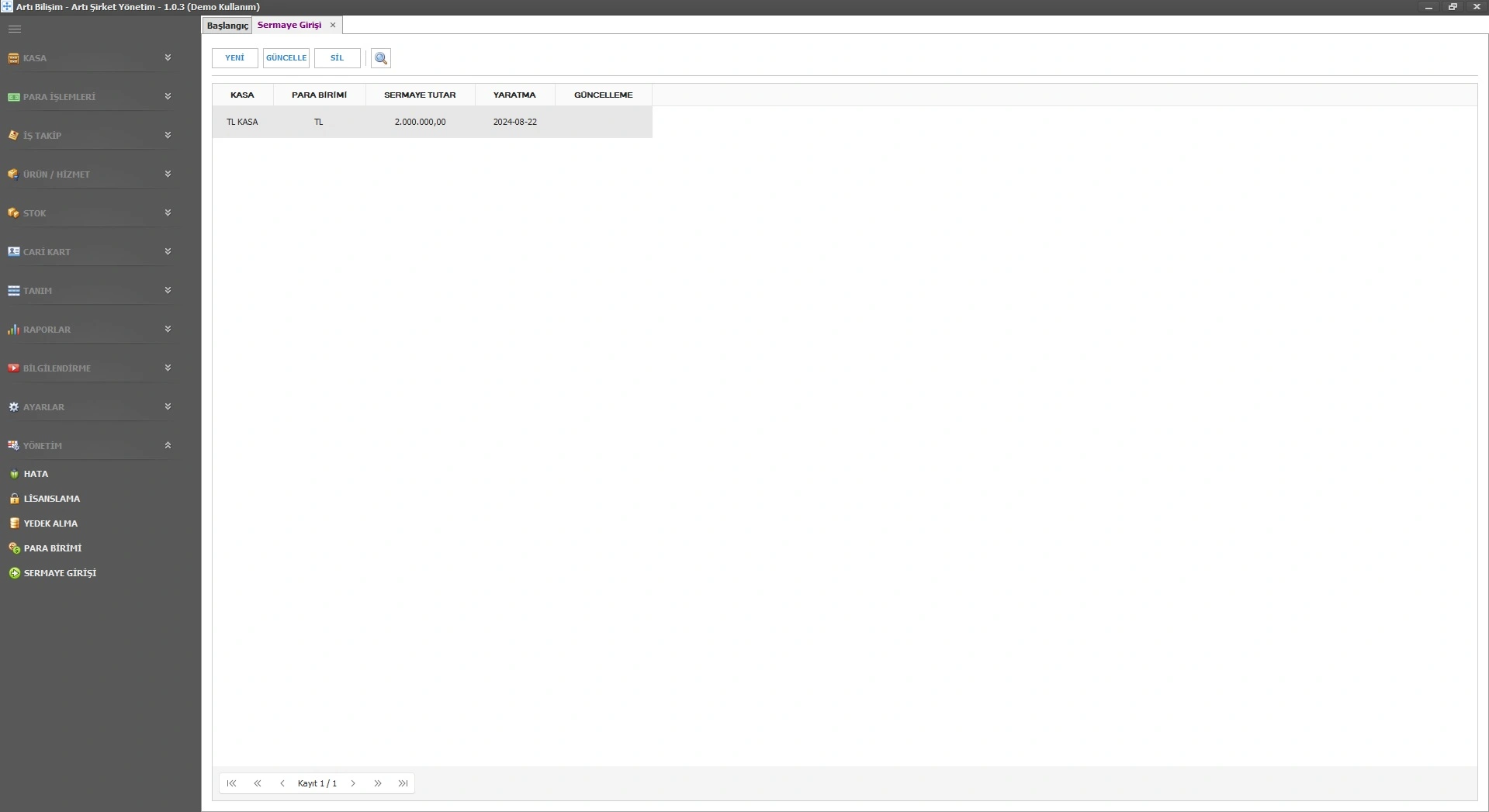Screen dimensions: 1489x812
Task: Restore down the application window
Action: 1453,7
